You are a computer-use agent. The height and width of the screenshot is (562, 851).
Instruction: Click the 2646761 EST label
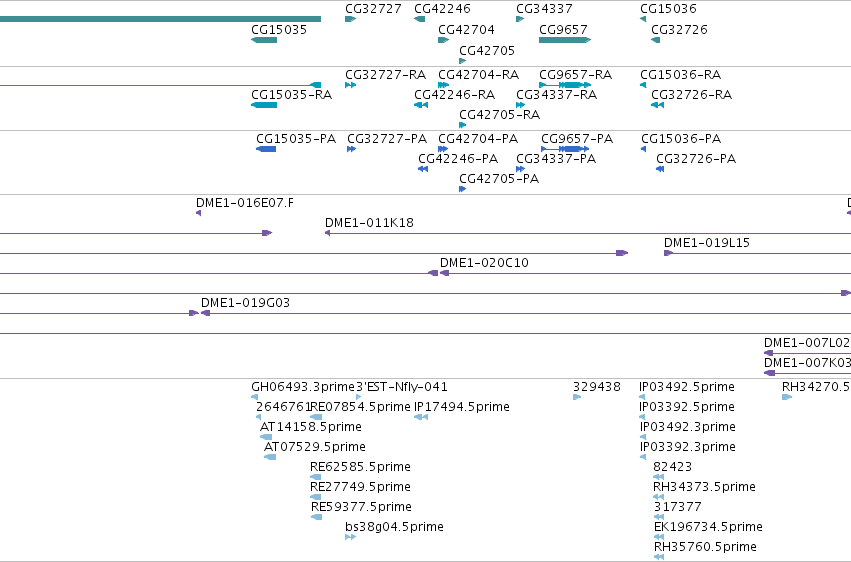283,407
